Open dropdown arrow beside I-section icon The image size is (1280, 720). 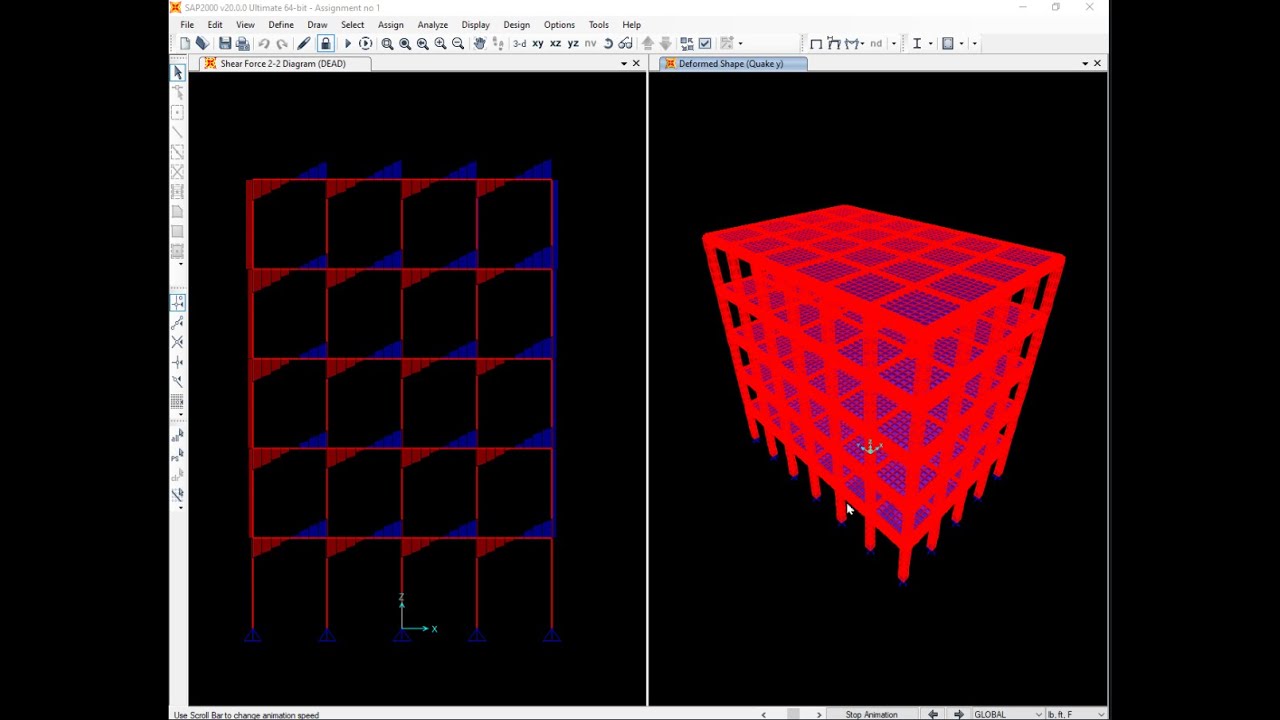930,43
